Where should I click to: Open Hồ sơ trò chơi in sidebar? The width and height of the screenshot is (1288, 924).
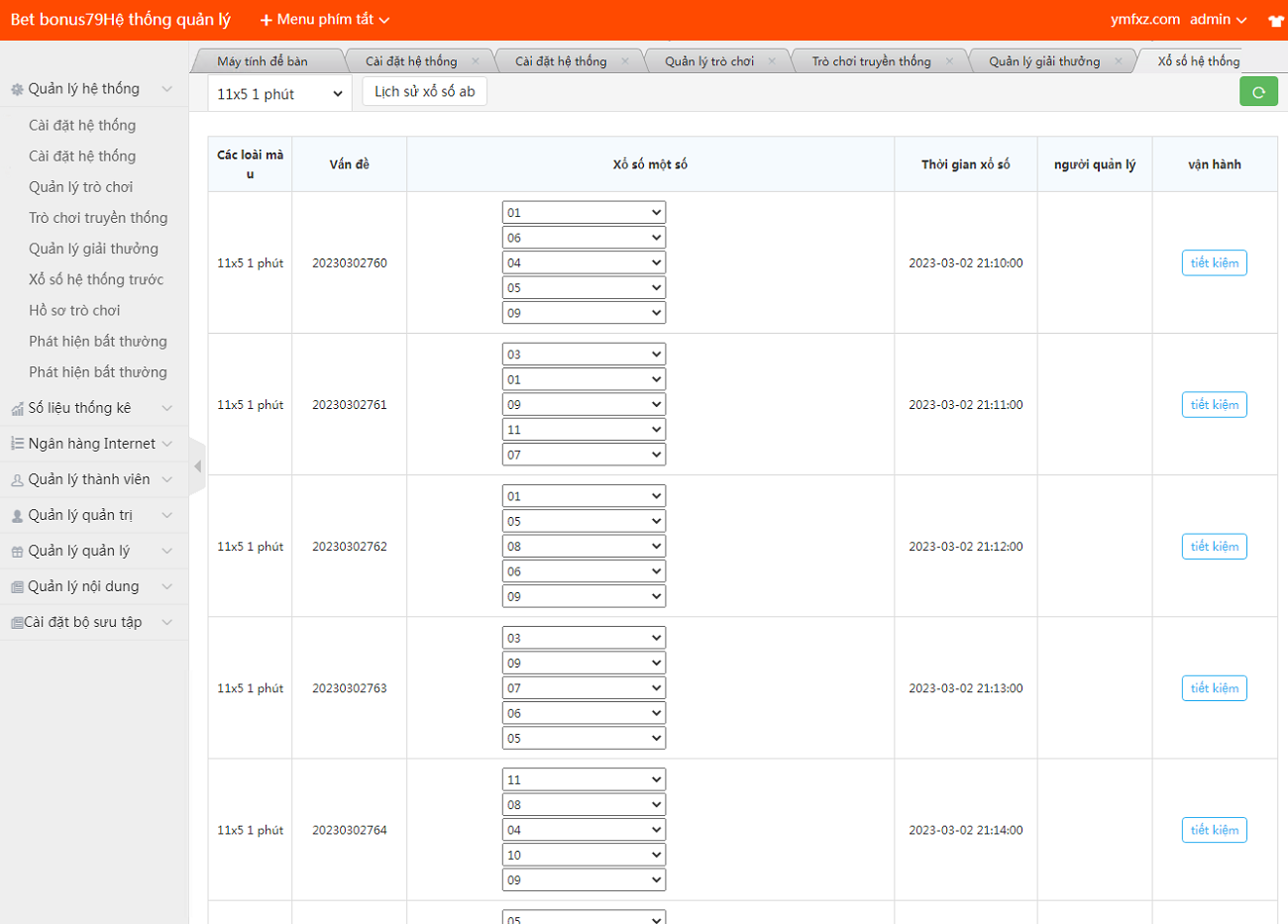(74, 310)
